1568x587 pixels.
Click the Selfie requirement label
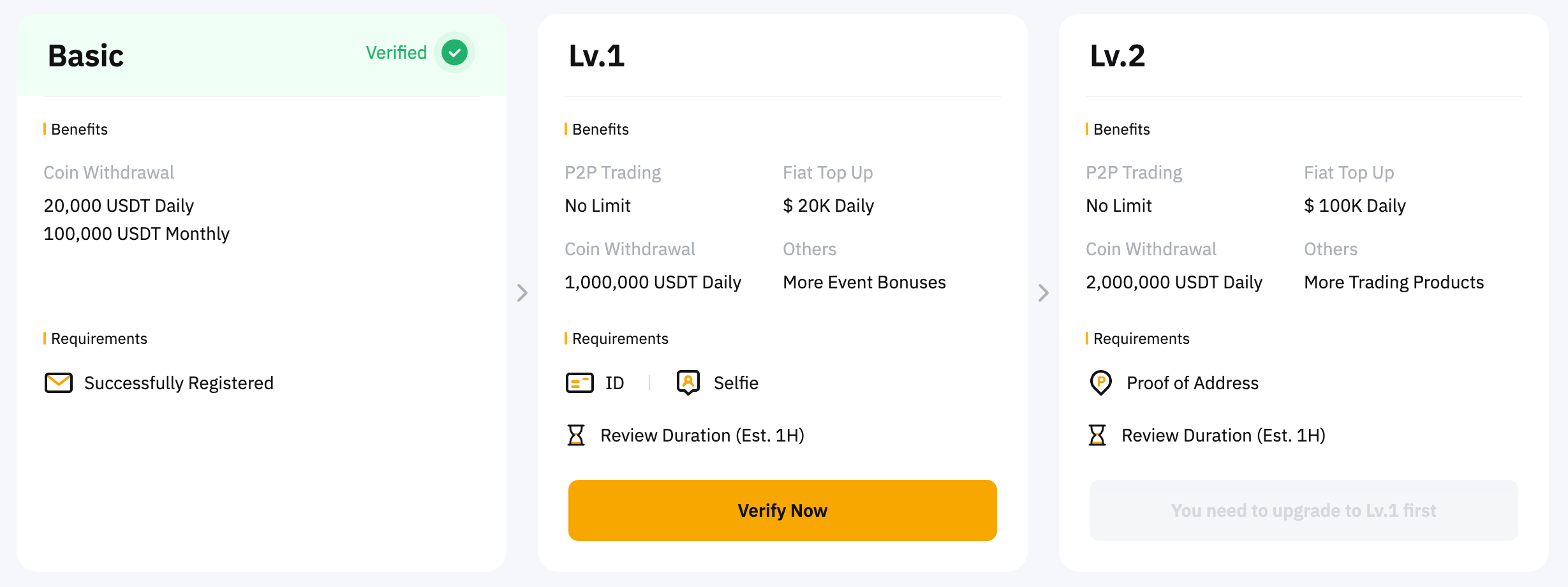(736, 383)
